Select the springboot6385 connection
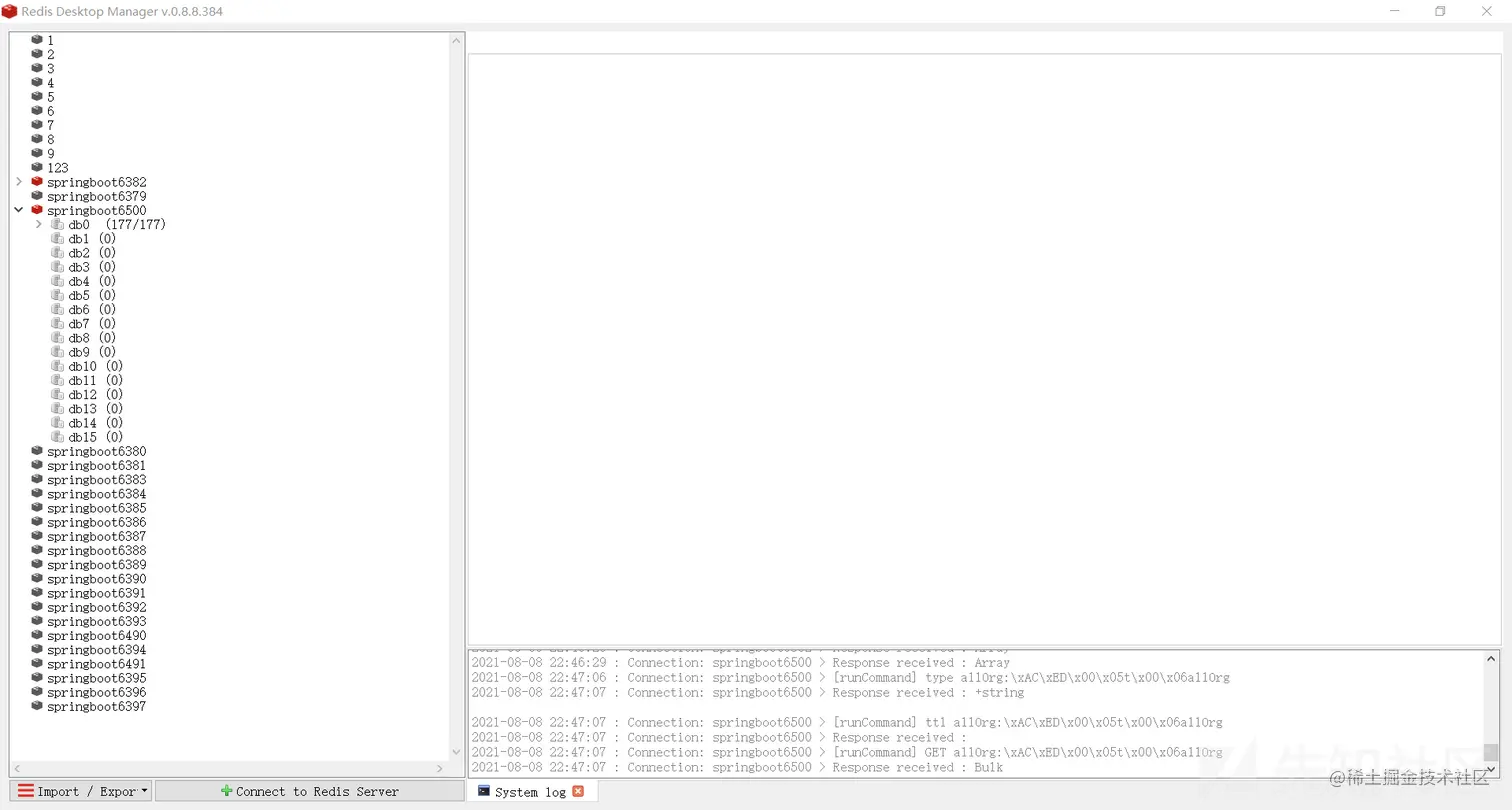This screenshot has height=810, width=1512. coord(96,508)
